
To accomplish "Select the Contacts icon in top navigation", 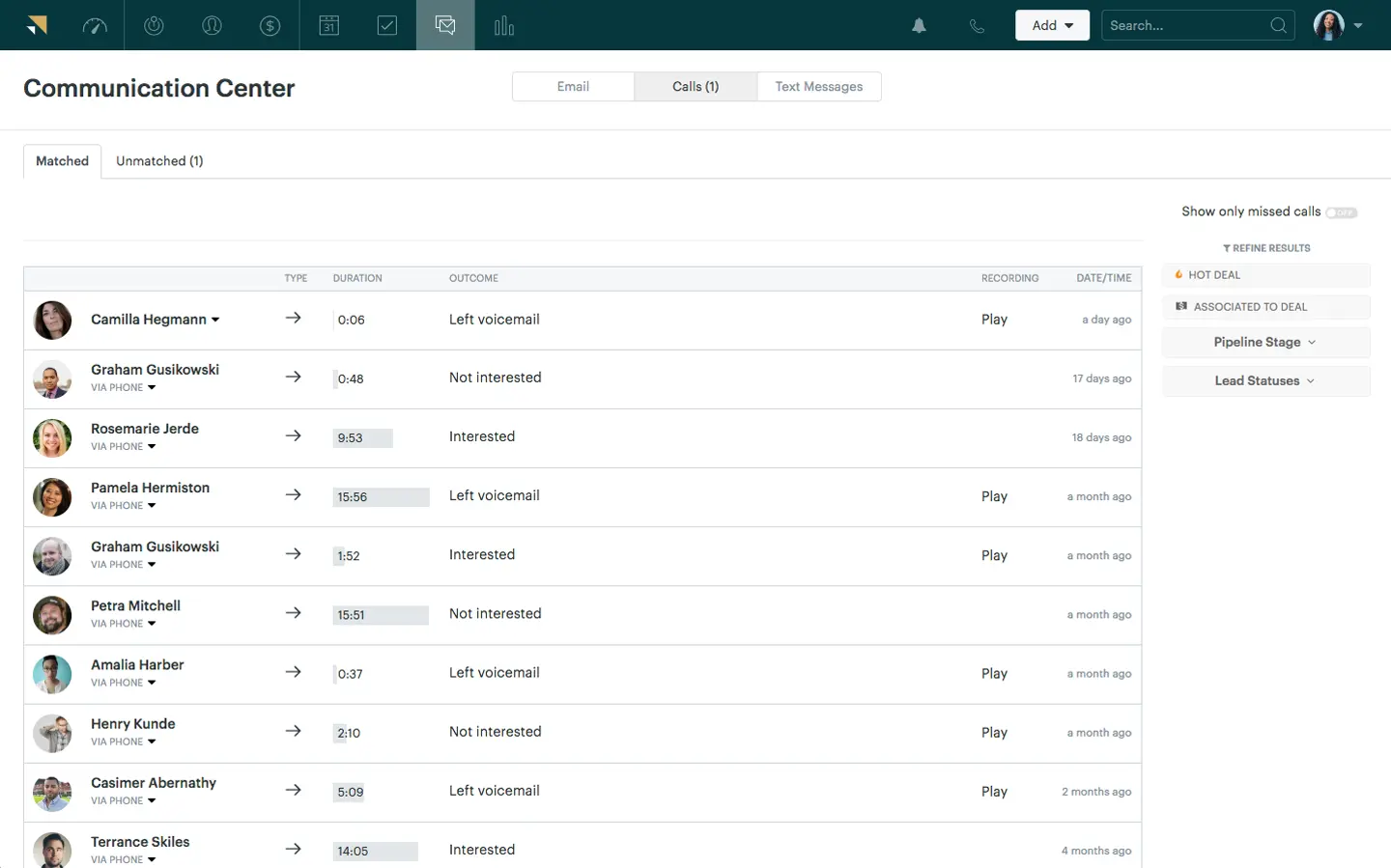I will click(x=212, y=25).
